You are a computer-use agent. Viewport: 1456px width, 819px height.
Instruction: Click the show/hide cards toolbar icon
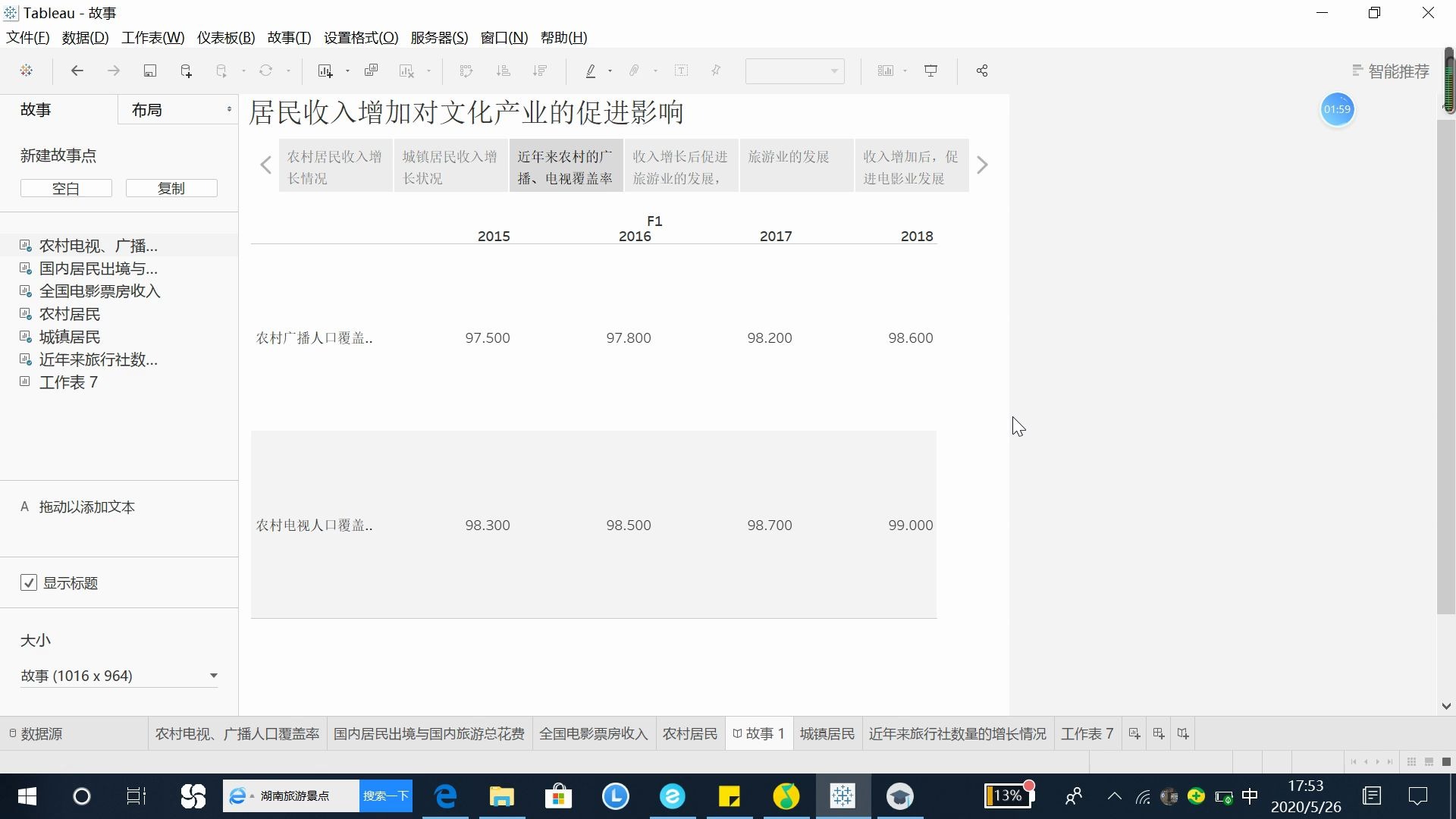885,71
